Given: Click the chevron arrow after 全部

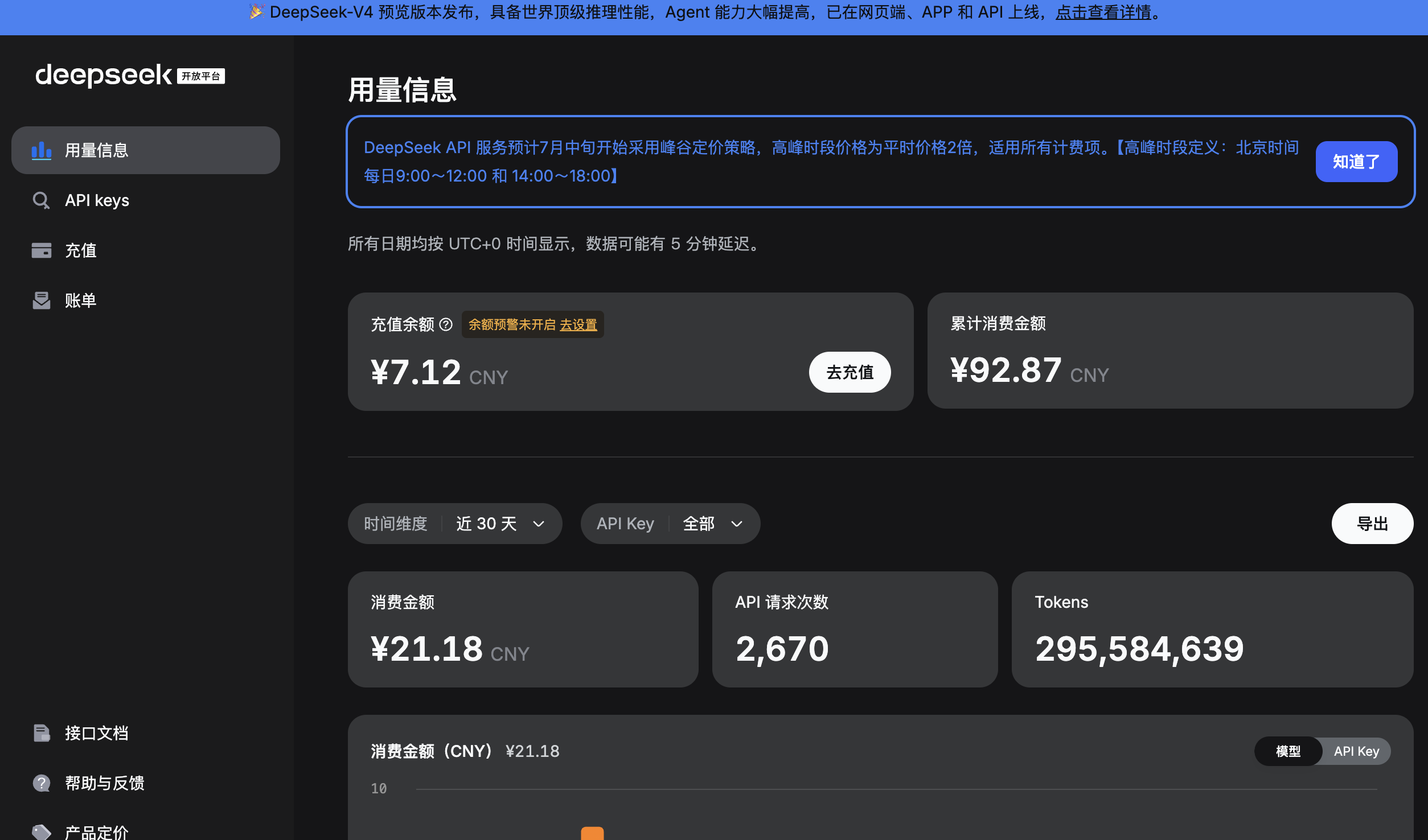Looking at the screenshot, I should [737, 524].
